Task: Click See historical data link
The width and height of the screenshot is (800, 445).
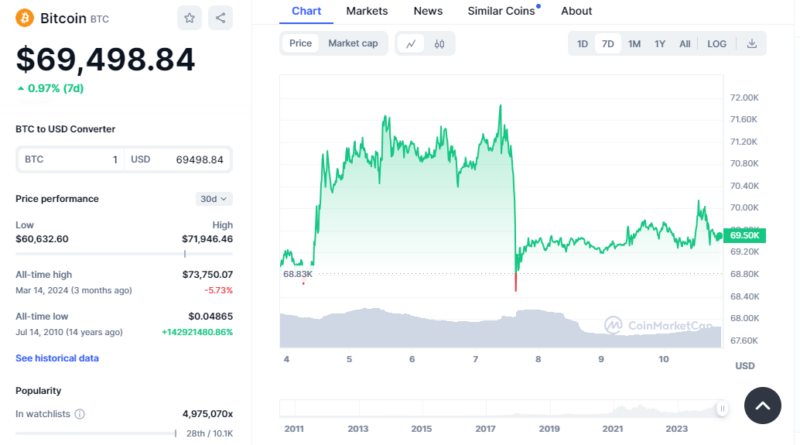Action: [x=57, y=358]
